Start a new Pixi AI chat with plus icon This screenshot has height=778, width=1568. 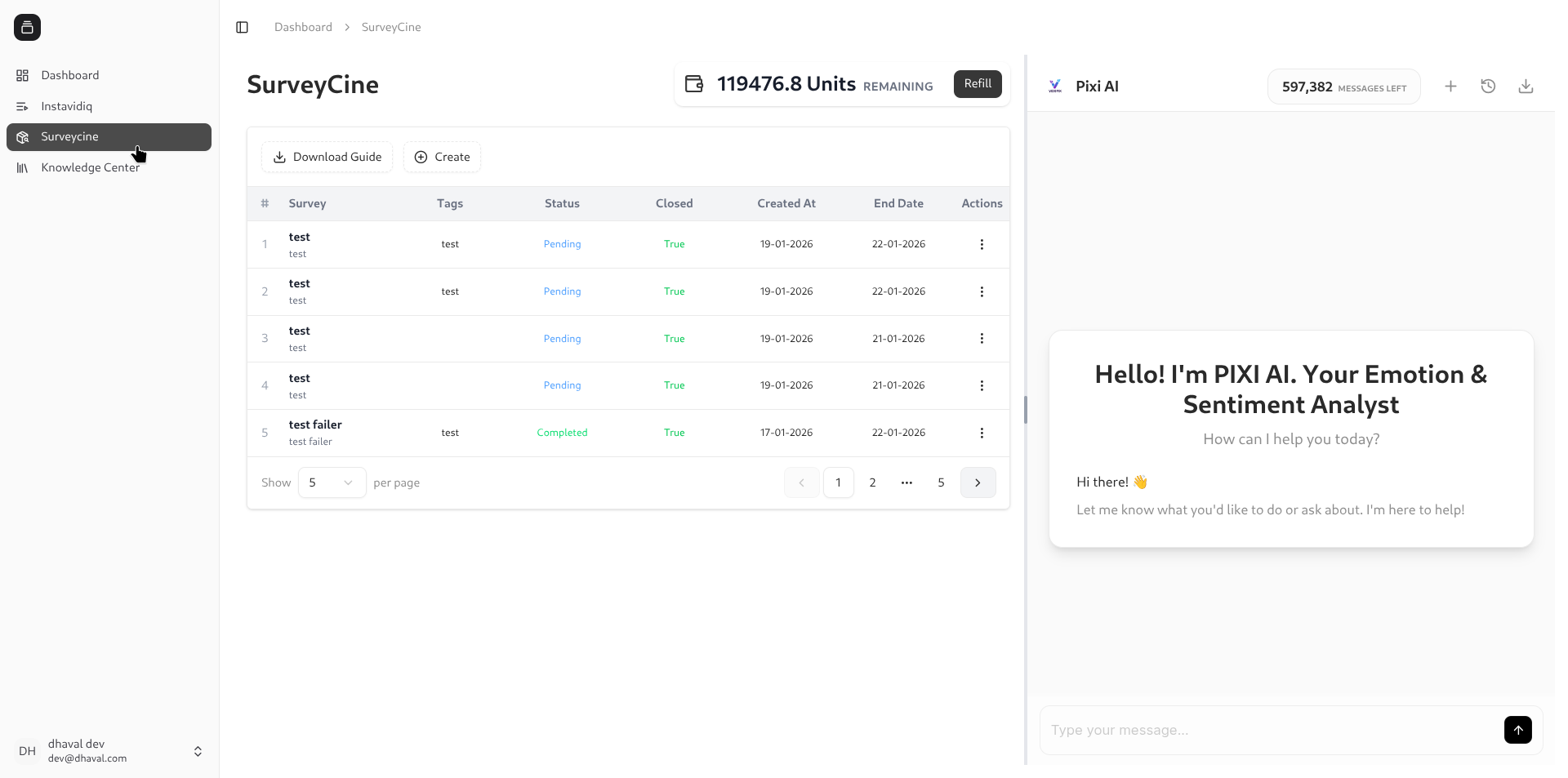tap(1450, 86)
